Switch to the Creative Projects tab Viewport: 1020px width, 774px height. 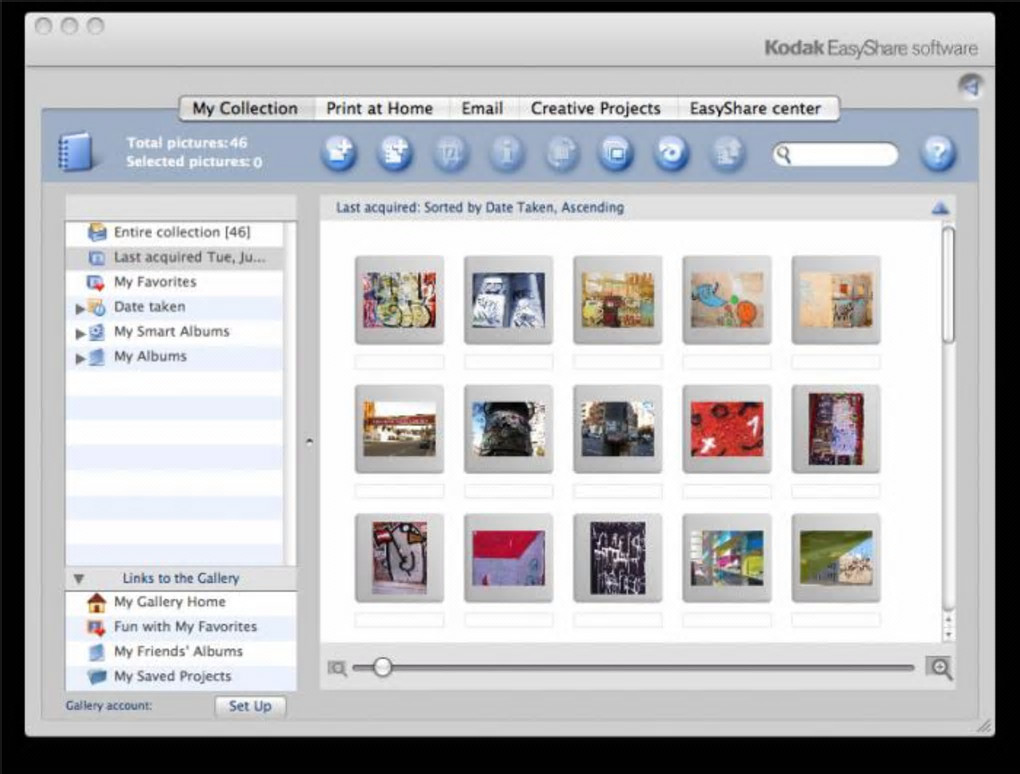pyautogui.click(x=595, y=109)
